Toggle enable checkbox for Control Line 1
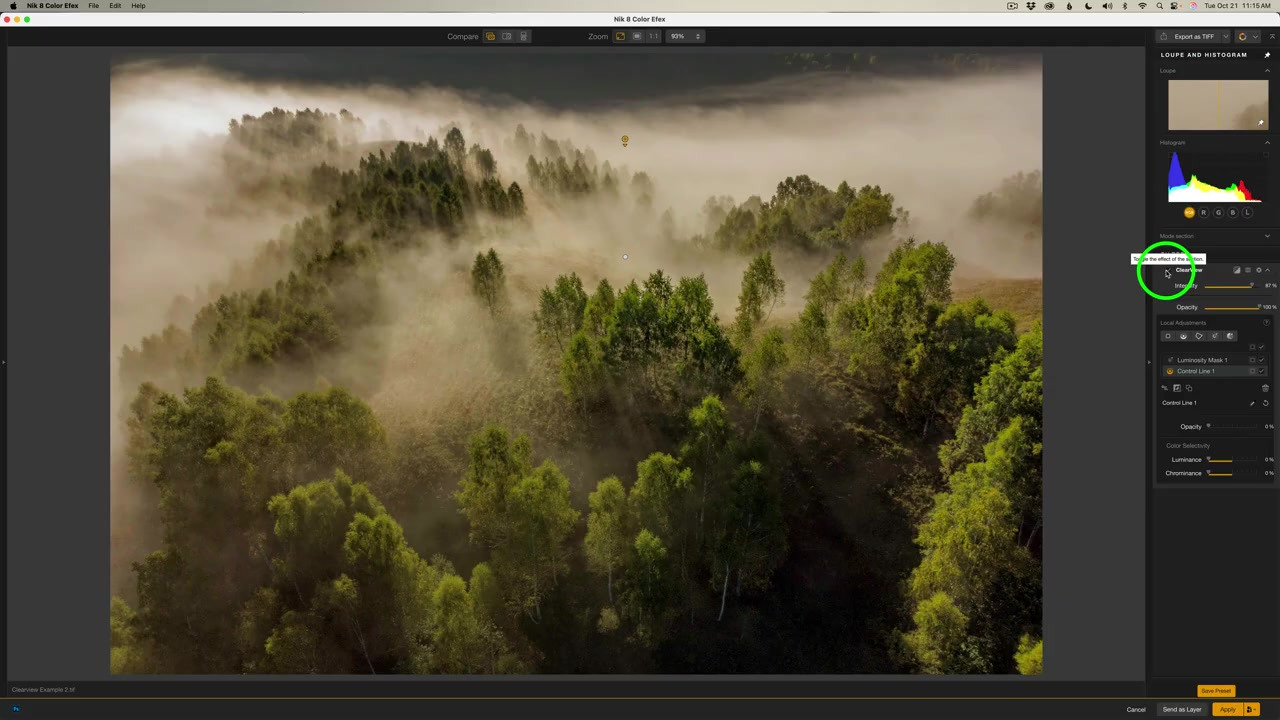1280x720 pixels. pyautogui.click(x=1262, y=371)
